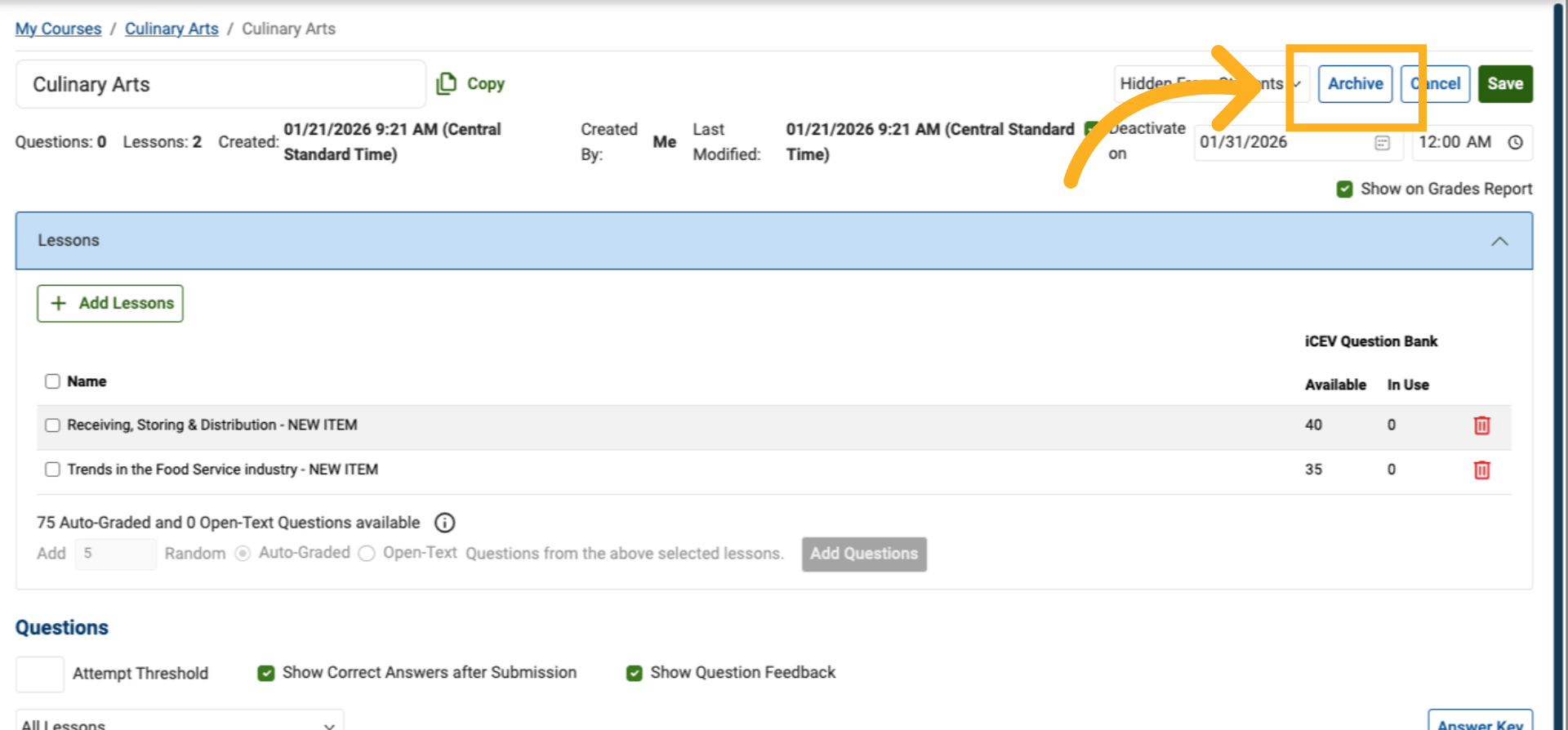The image size is (1568, 730).
Task: Click the Available value 35
Action: coord(1313,470)
